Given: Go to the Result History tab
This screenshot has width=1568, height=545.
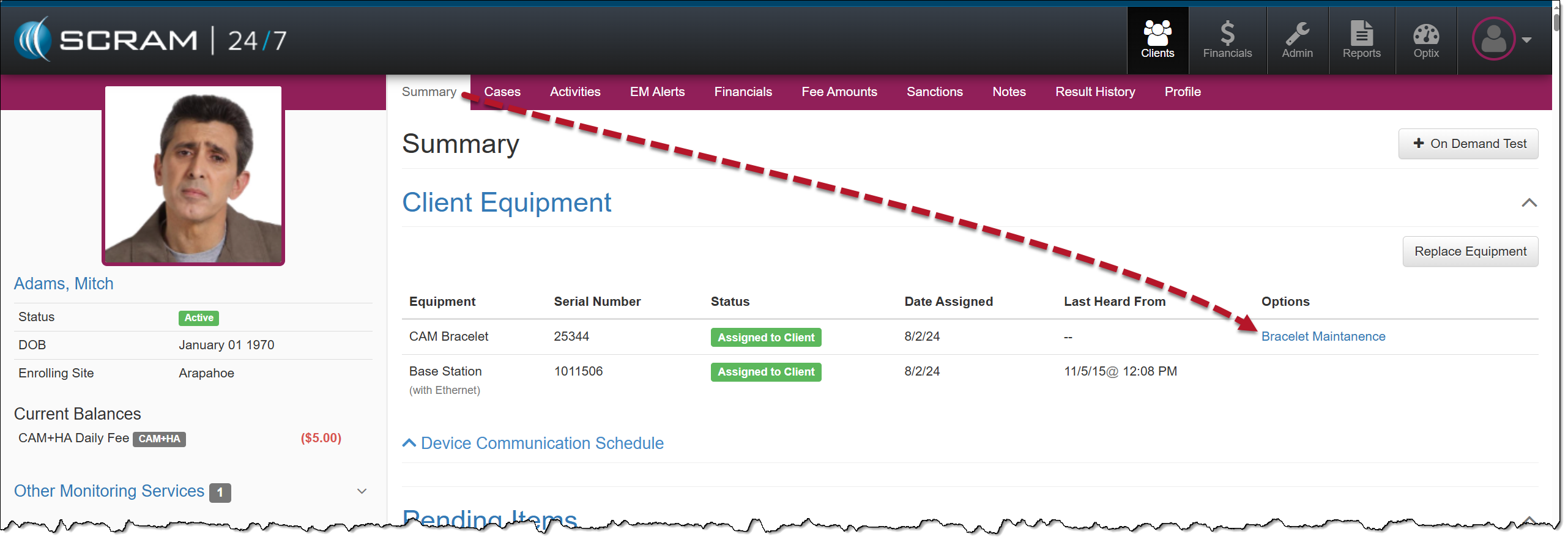Looking at the screenshot, I should [1094, 92].
